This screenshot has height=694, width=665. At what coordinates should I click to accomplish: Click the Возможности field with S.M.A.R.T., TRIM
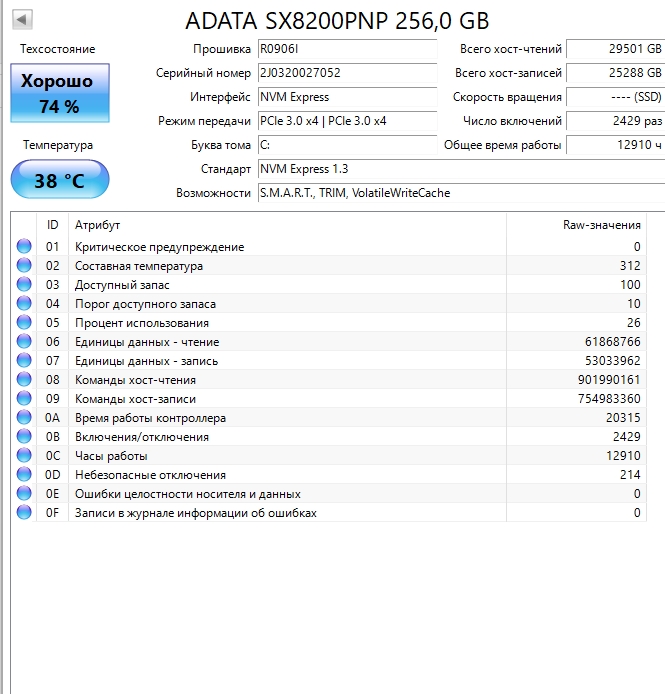coord(461,193)
